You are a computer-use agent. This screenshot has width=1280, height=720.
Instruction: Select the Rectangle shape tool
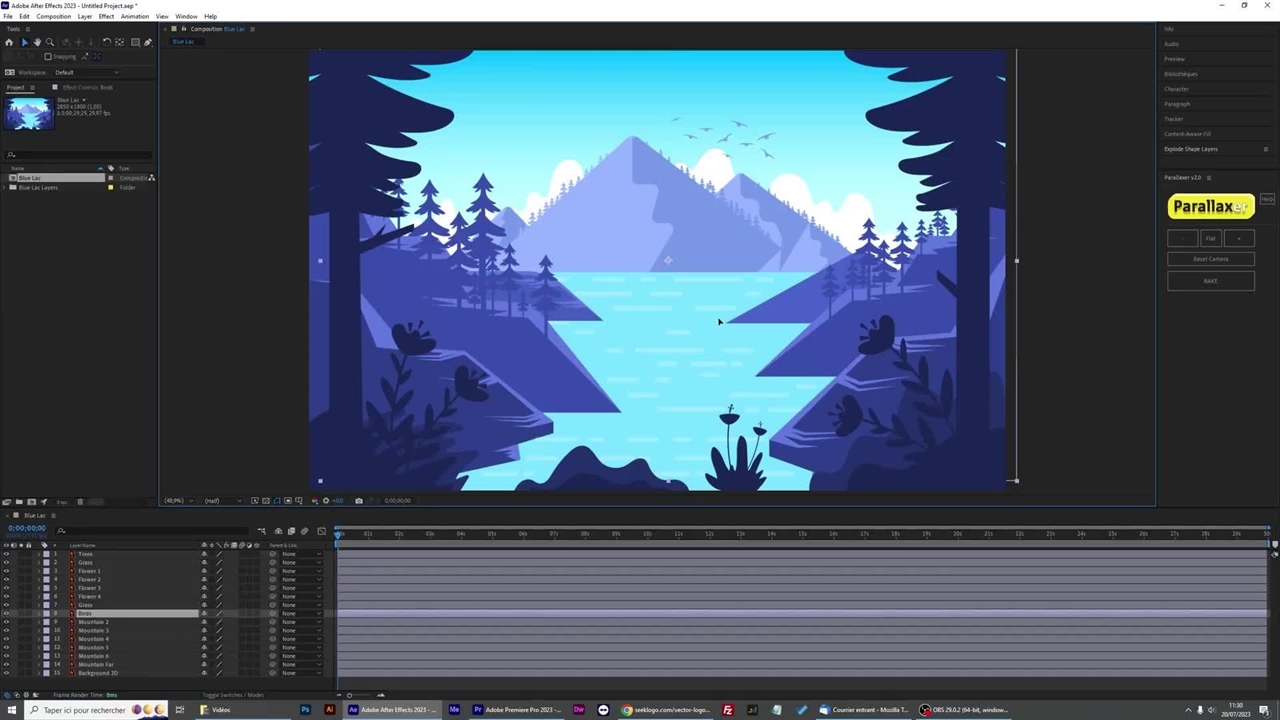(x=135, y=42)
